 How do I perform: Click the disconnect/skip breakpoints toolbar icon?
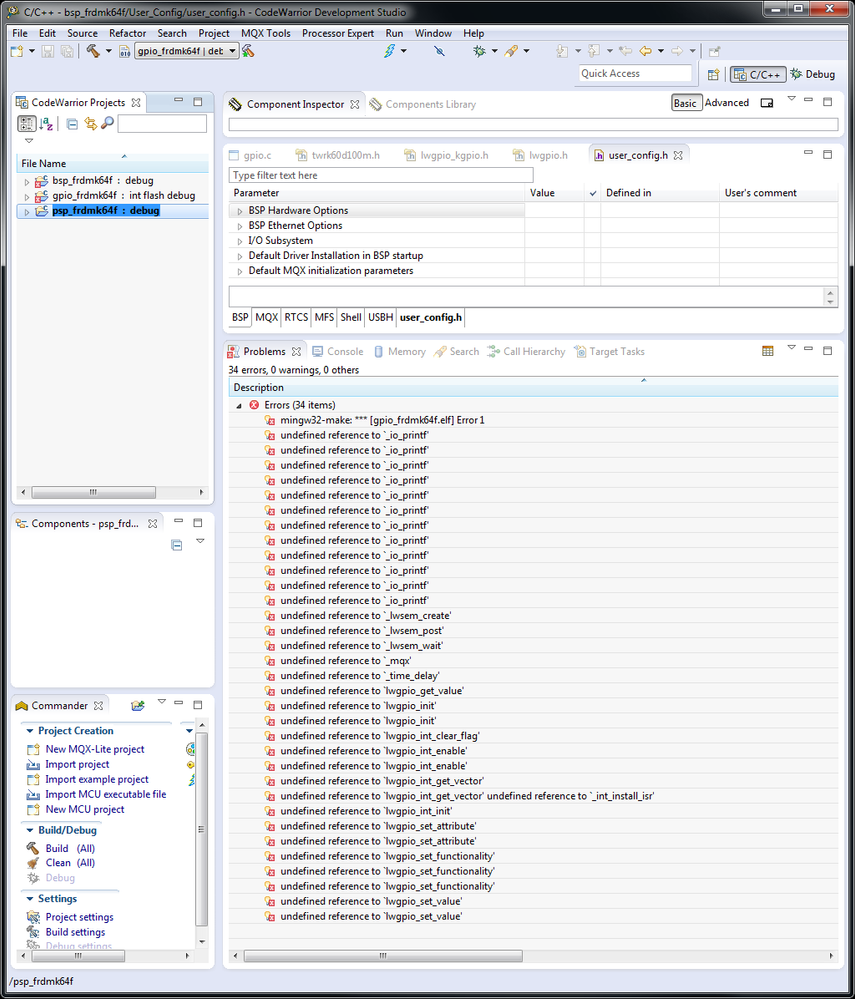pyautogui.click(x=439, y=51)
